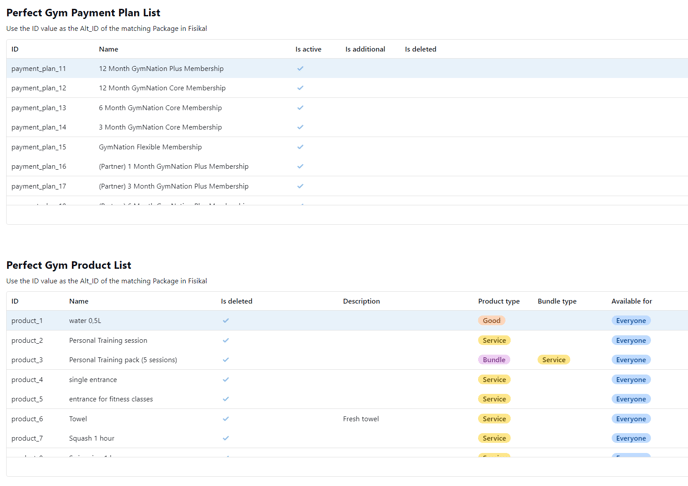Screen dimensions: 688x486
Task: Sort payment plans by ID column header
Action: pos(15,49)
